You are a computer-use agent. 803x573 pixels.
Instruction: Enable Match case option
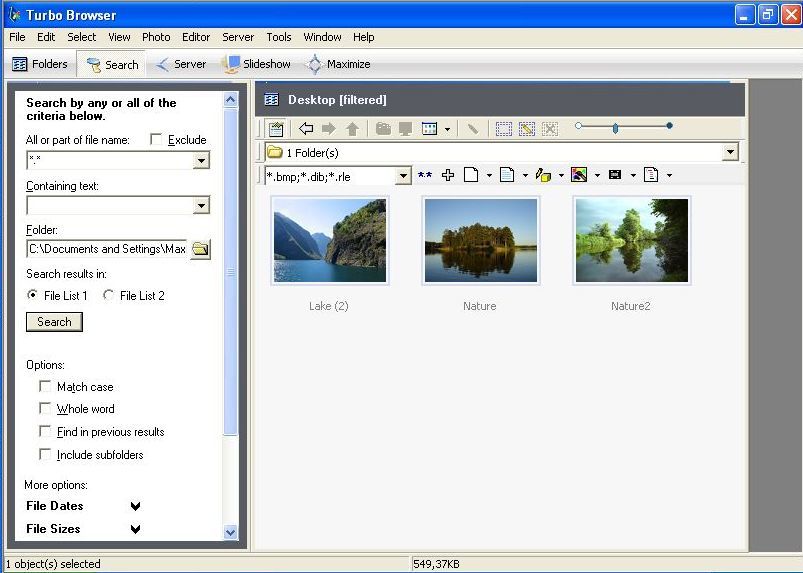pos(45,386)
